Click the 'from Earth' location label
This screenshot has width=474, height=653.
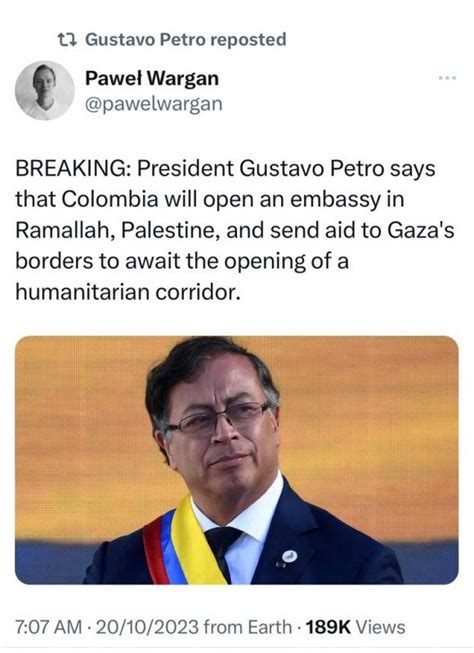(x=248, y=627)
